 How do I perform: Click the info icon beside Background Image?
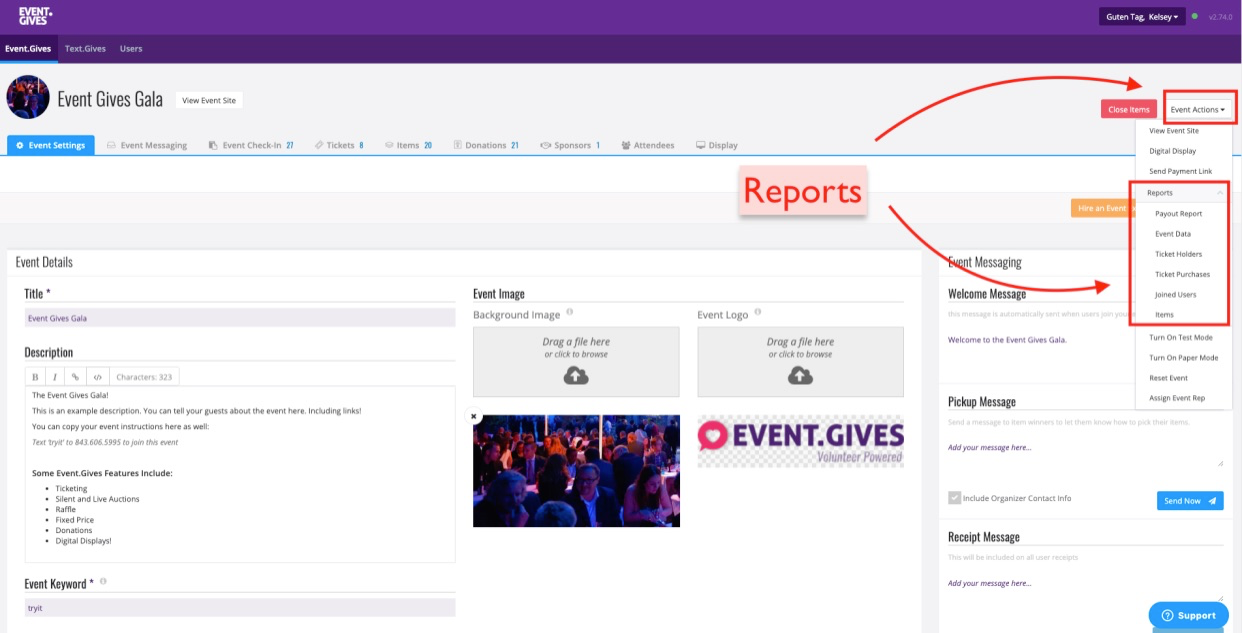click(569, 313)
